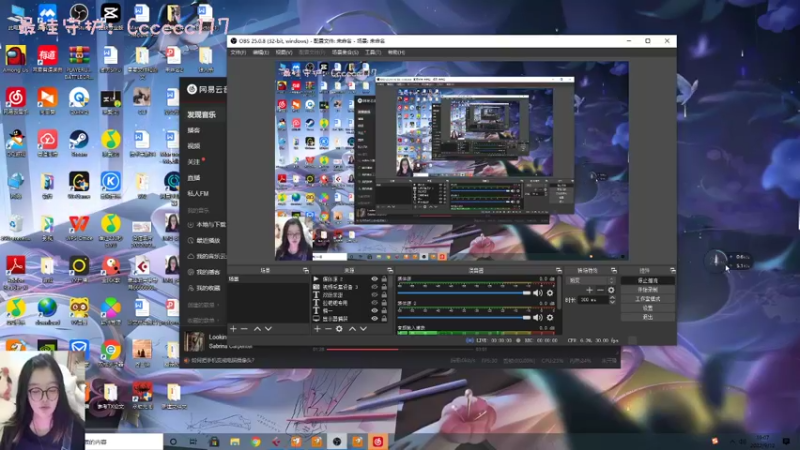Remove selected source using the minus icon
The image size is (800, 450).
[328, 329]
